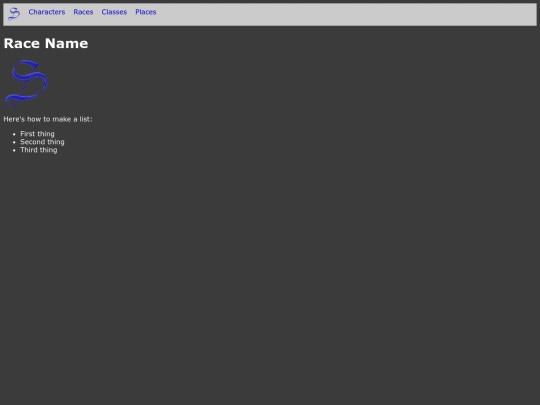Screen dimensions: 540x405
Task: Select the "First thing" list item
Action: [x=37, y=134]
